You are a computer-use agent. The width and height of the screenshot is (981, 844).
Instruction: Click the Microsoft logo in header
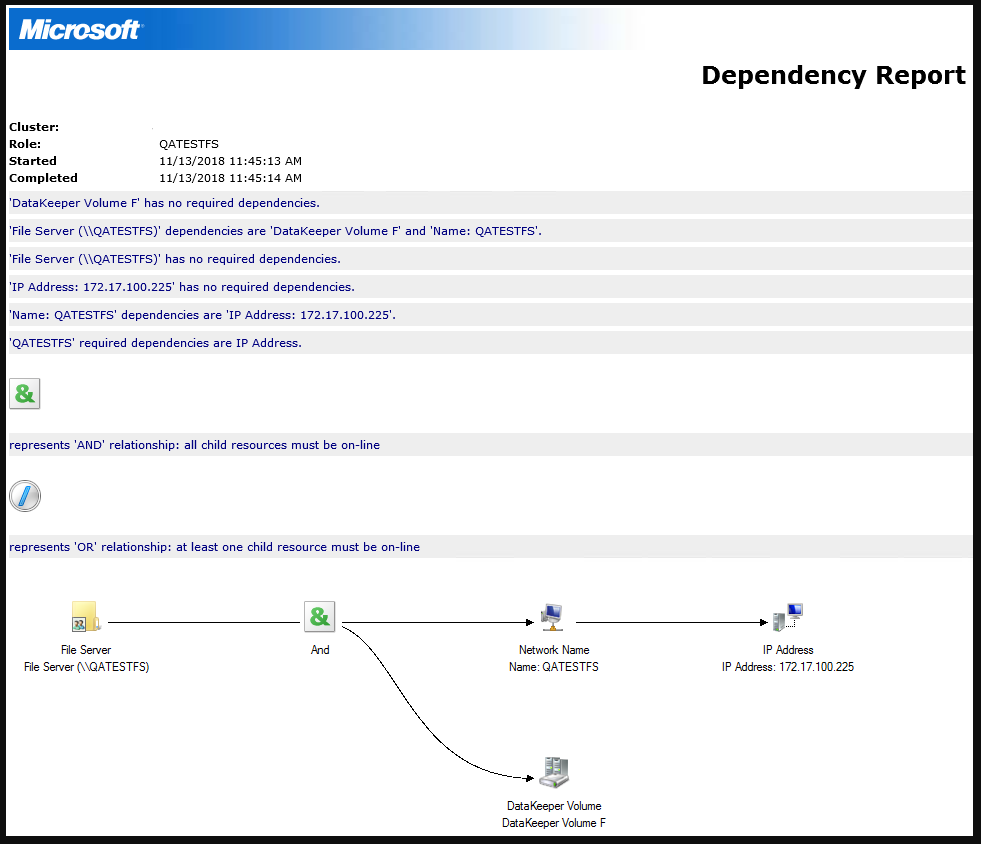81,29
